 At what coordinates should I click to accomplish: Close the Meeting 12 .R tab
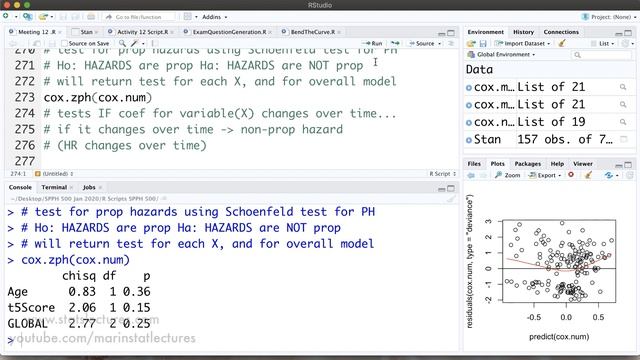60,32
